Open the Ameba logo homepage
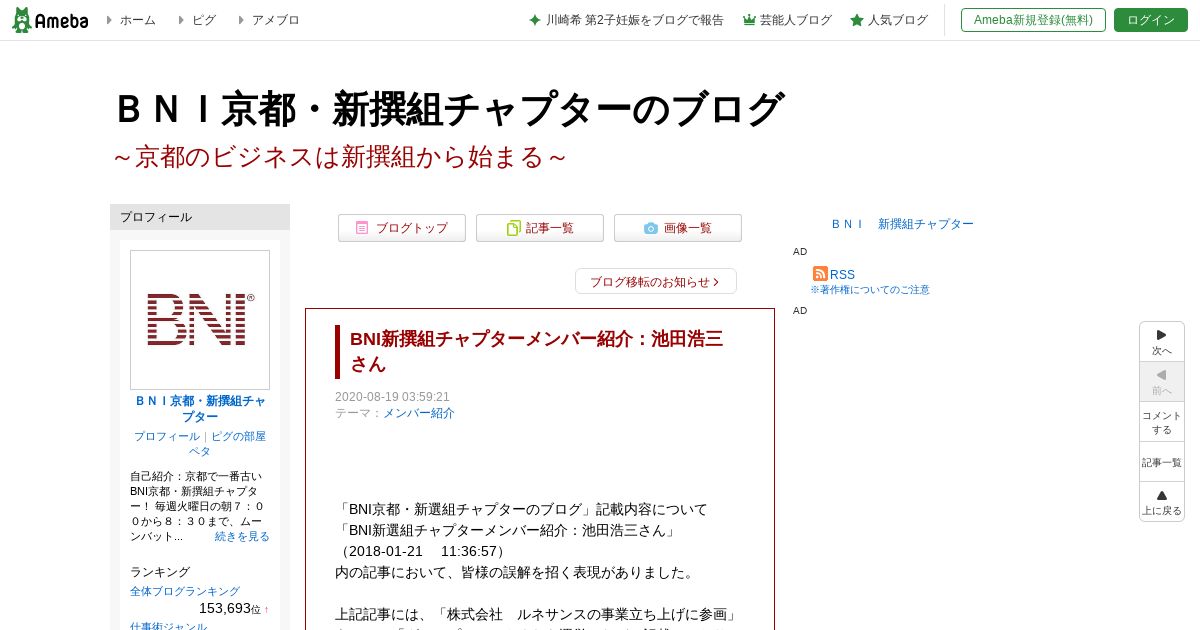The image size is (1200, 630). click(x=50, y=20)
